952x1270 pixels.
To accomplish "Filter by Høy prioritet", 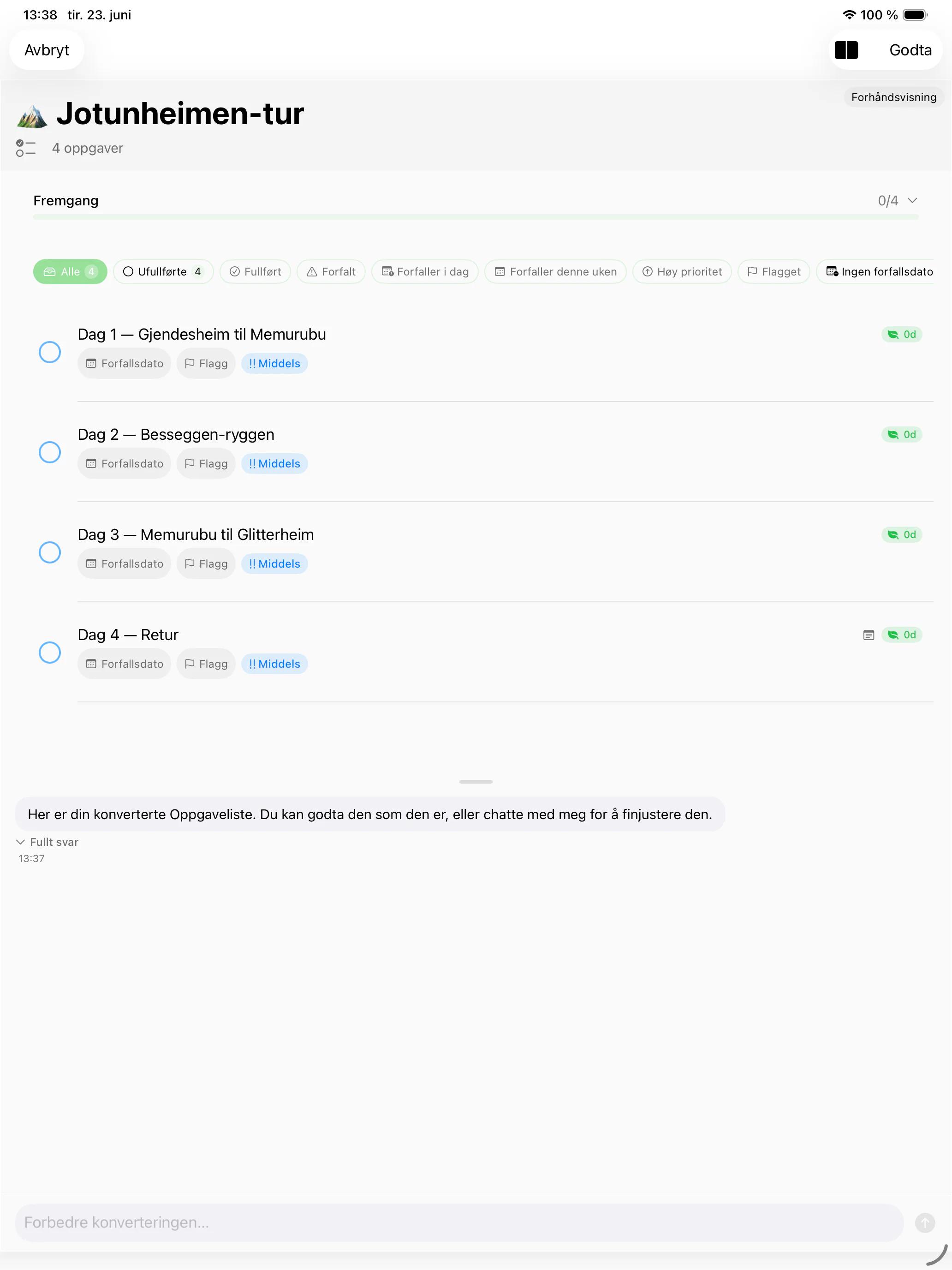I will (x=682, y=271).
